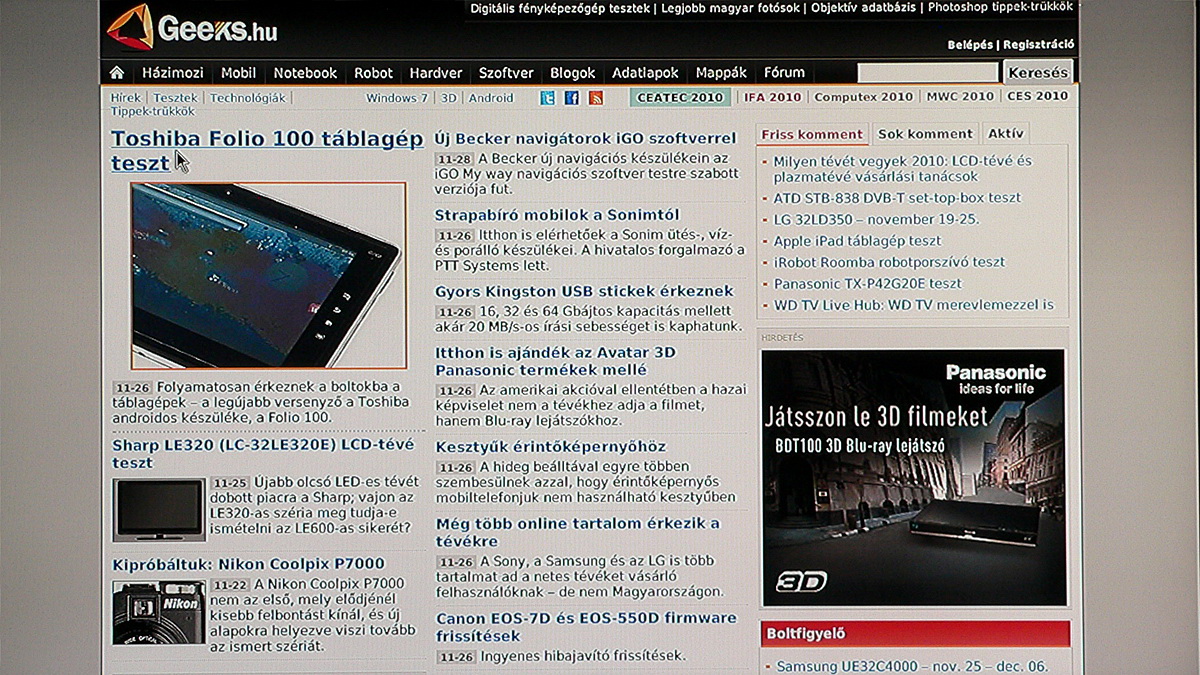The height and width of the screenshot is (675, 1200).
Task: Click the Geeks.hu logo
Action: coord(192,28)
